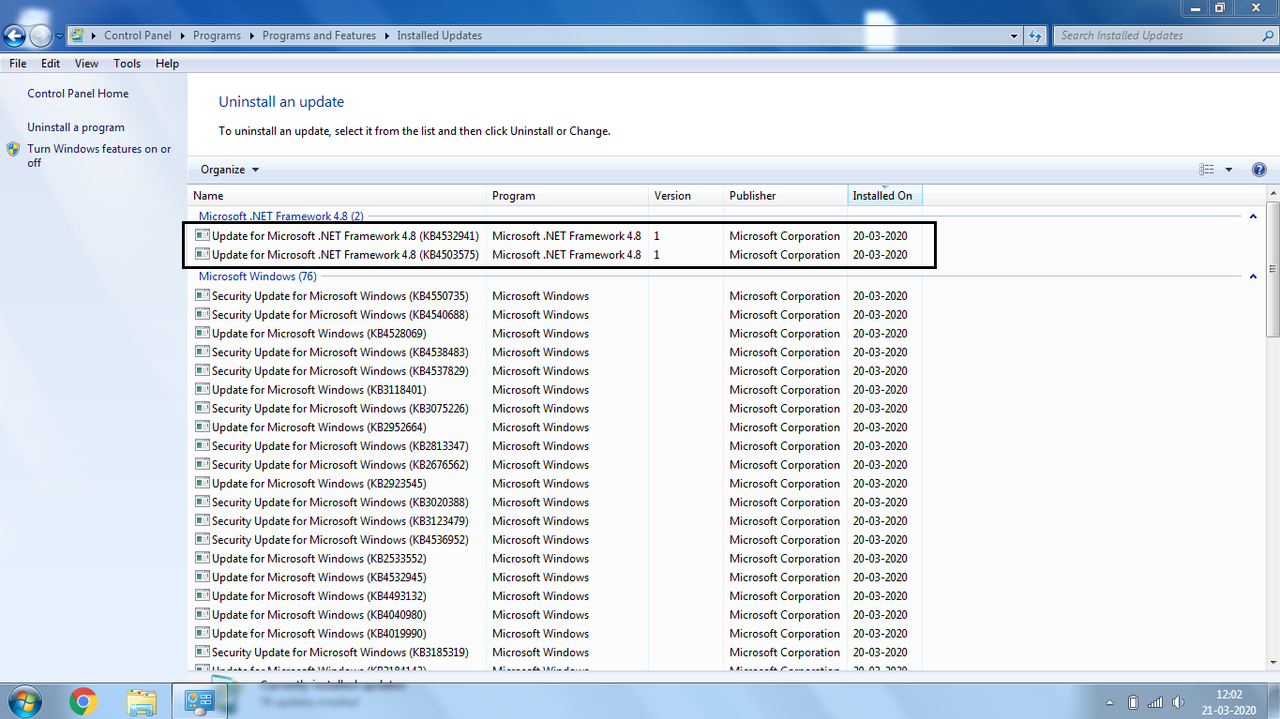Click the Back navigation arrow
The height and width of the screenshot is (719, 1280).
14,37
